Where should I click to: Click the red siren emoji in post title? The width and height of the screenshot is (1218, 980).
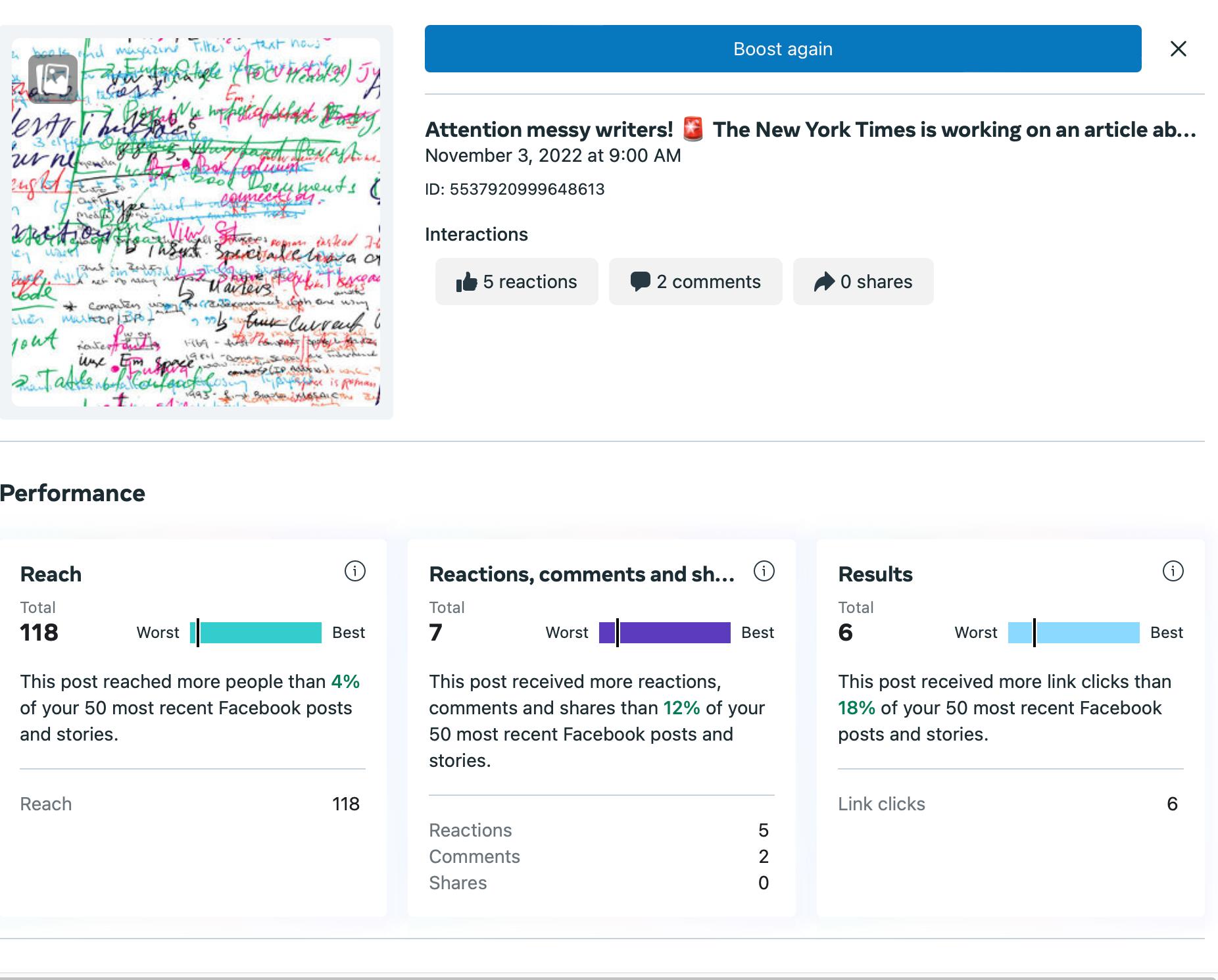point(693,129)
